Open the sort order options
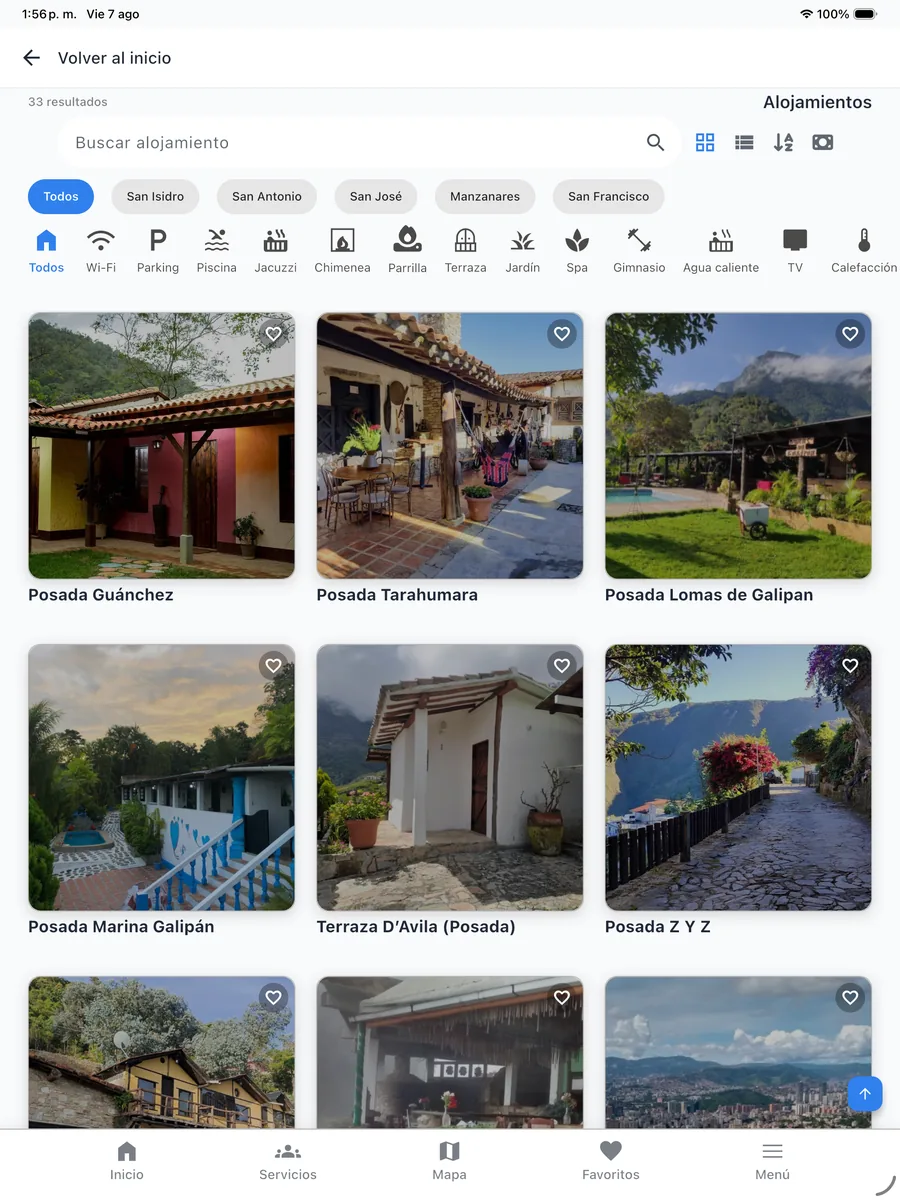 click(x=783, y=143)
